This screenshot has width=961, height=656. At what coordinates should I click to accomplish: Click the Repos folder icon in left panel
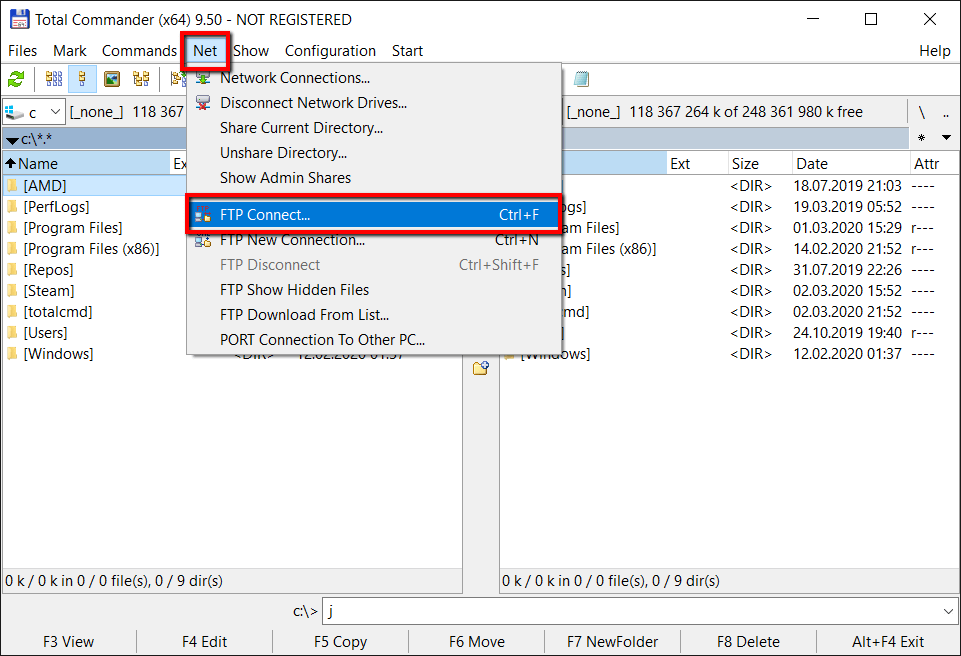click(x=12, y=270)
